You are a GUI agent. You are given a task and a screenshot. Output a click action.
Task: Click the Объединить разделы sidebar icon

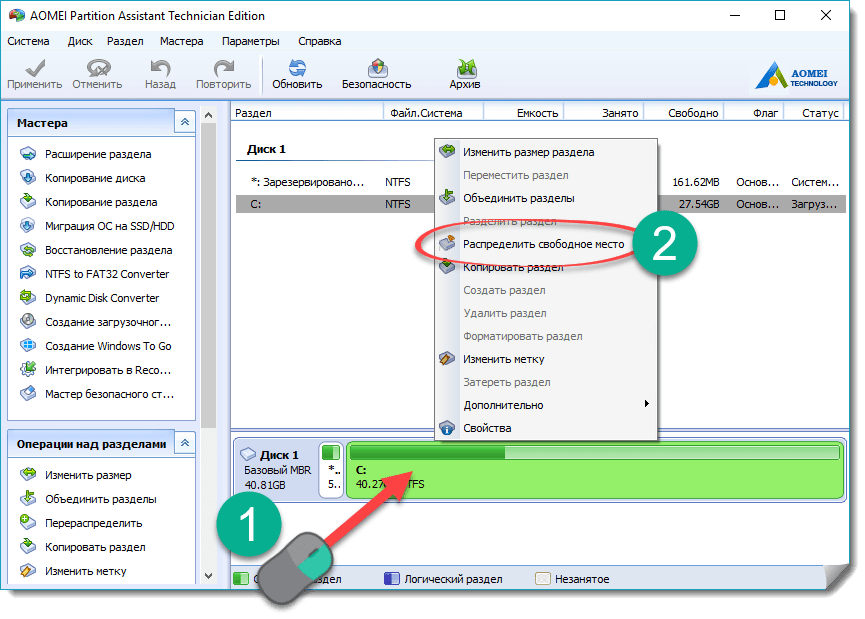(x=28, y=499)
